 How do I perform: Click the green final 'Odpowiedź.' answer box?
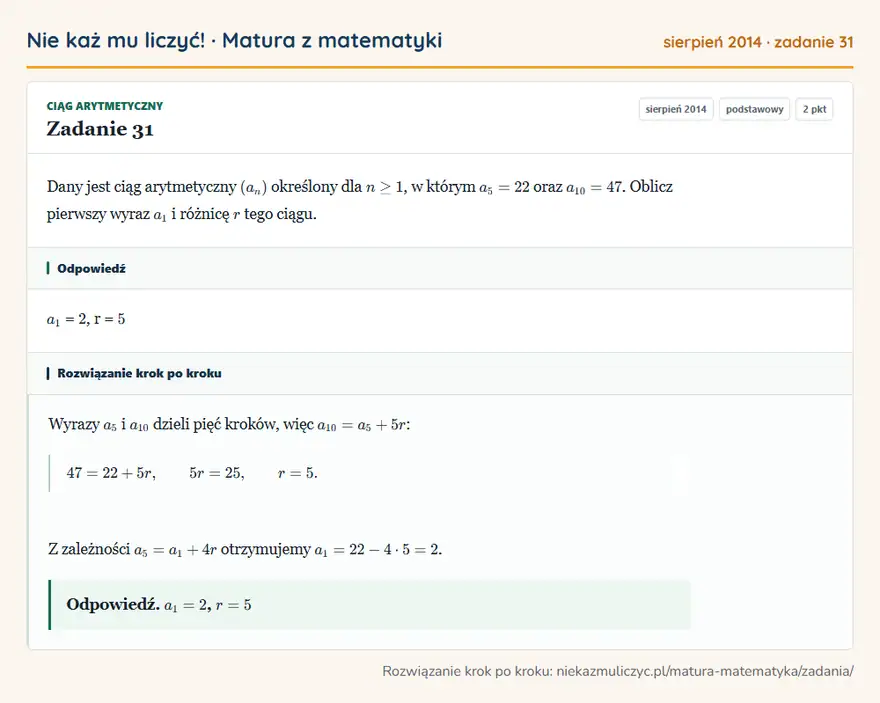pyautogui.click(x=370, y=605)
